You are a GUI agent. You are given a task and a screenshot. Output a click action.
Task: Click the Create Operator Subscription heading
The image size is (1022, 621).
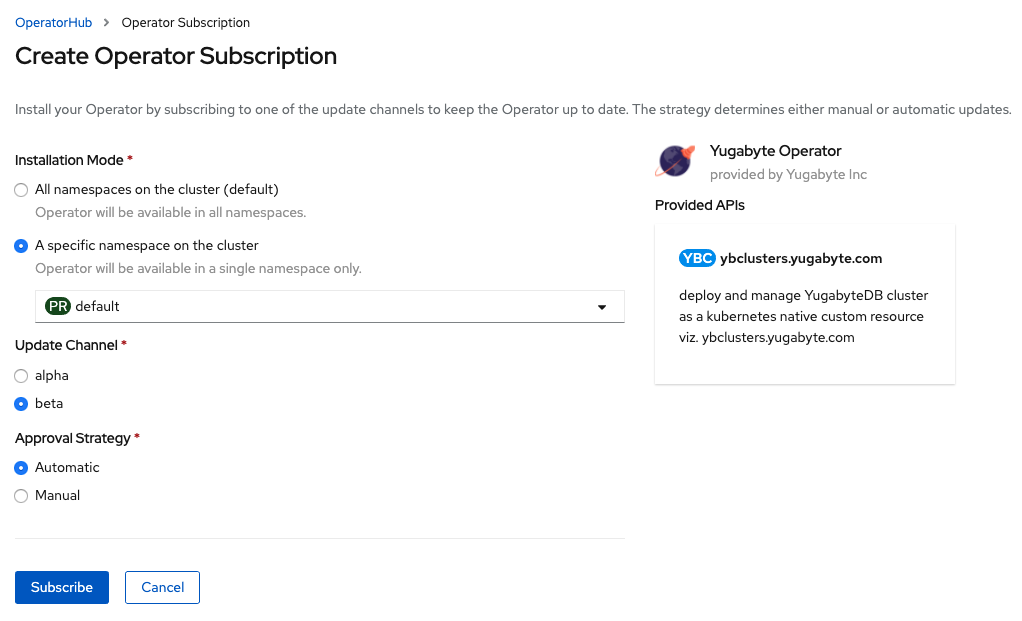tap(176, 56)
